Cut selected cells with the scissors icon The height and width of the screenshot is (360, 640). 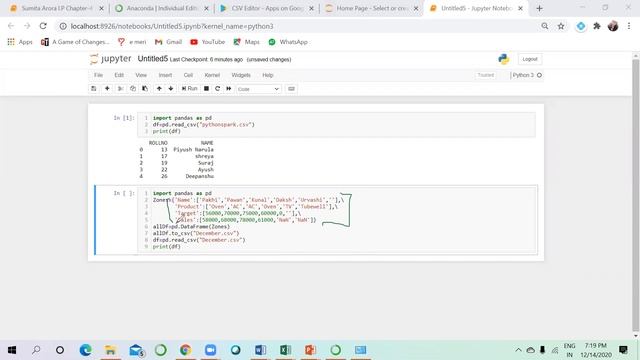tap(120, 89)
